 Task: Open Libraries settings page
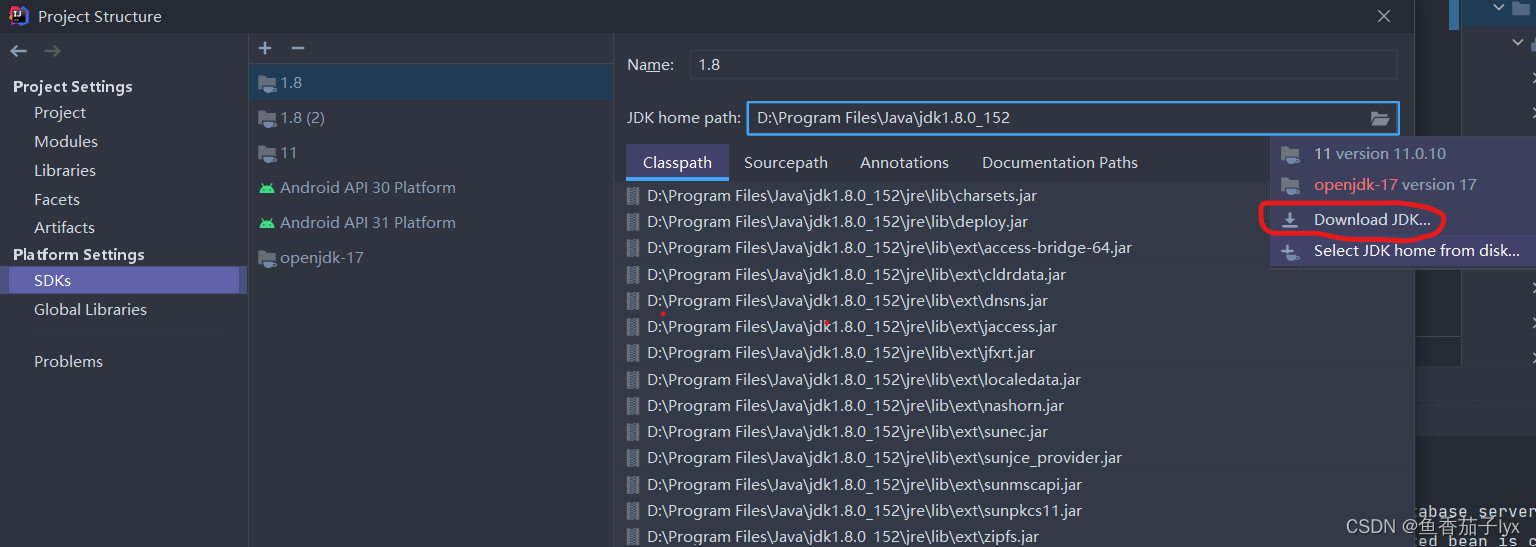[65, 171]
